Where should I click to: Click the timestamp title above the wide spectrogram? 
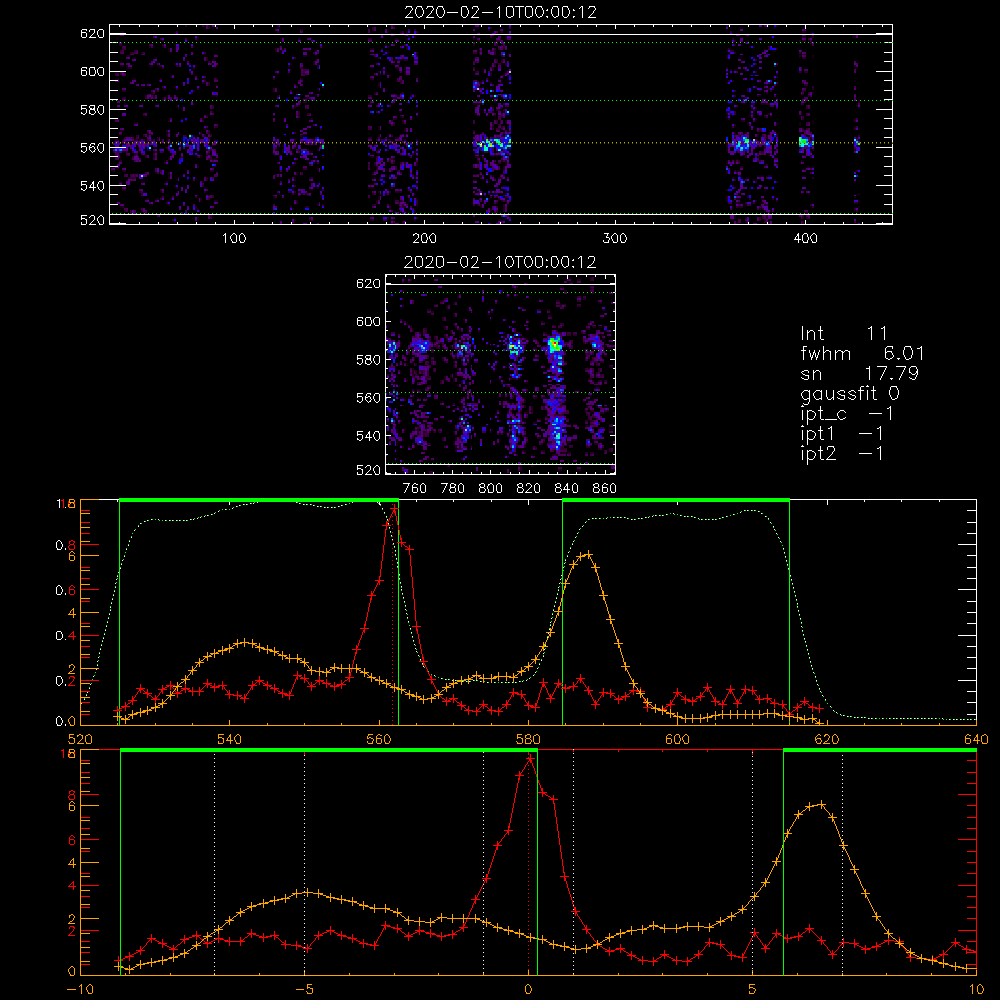pos(500,11)
